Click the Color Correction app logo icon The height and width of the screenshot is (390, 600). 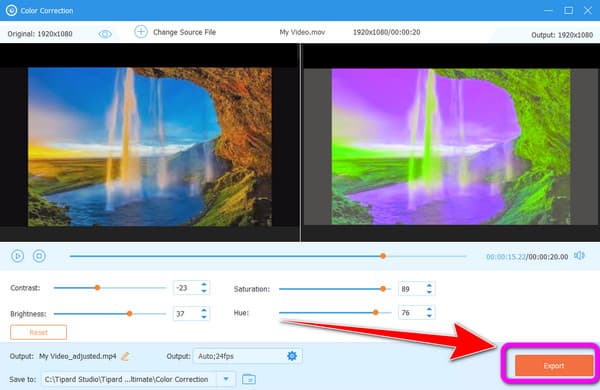click(x=11, y=10)
